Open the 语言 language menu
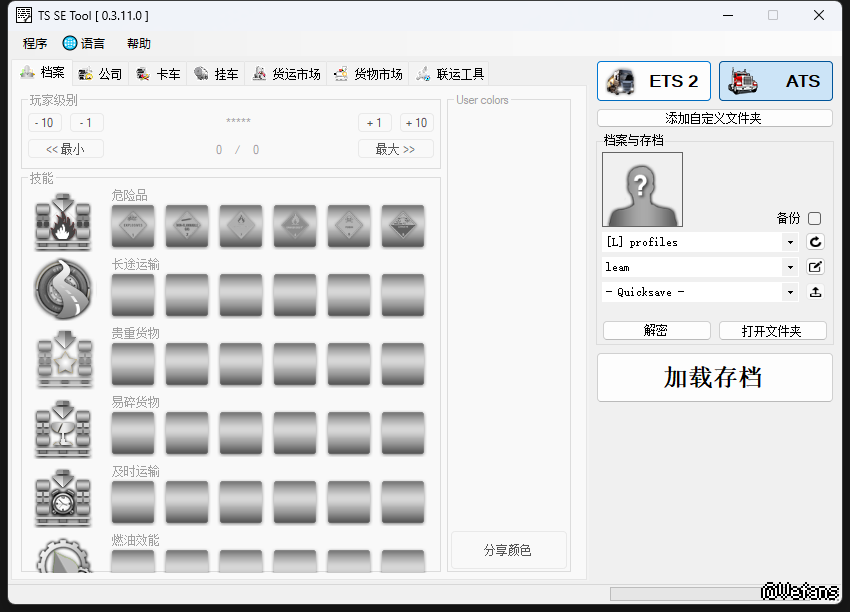850x612 pixels. tap(84, 43)
